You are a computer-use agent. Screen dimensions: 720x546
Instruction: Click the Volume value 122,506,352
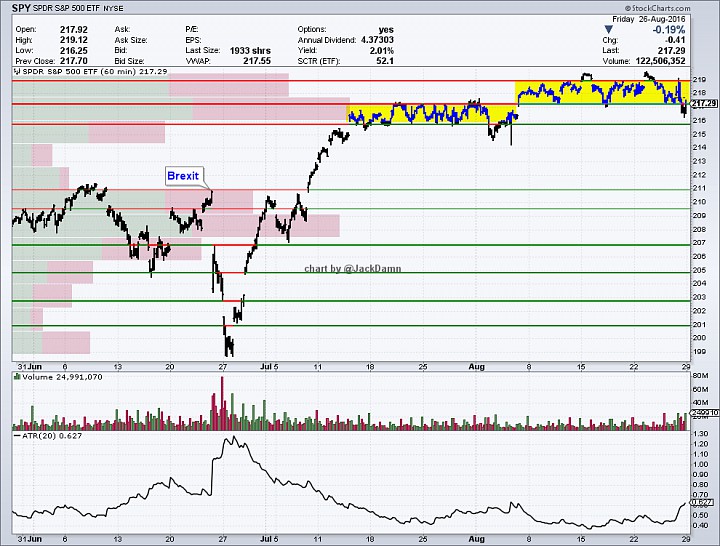[x=660, y=61]
